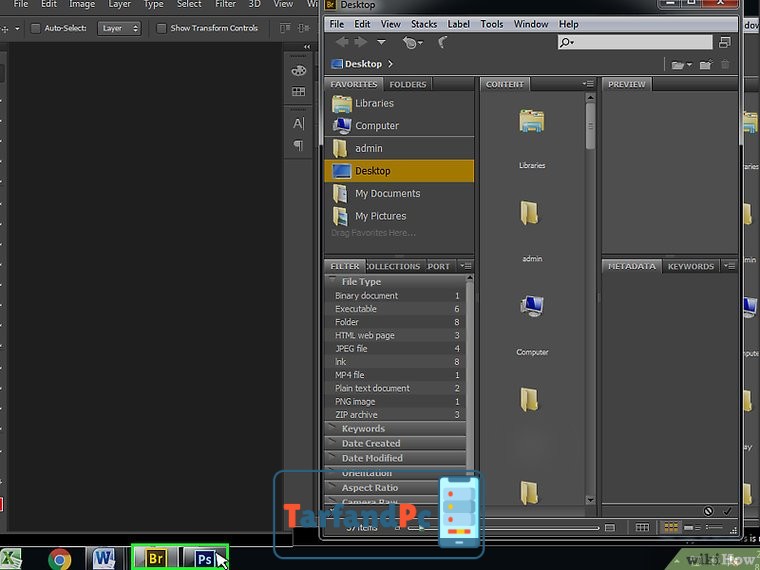Open My Documents in Favorites
760x570 pixels.
(399, 193)
